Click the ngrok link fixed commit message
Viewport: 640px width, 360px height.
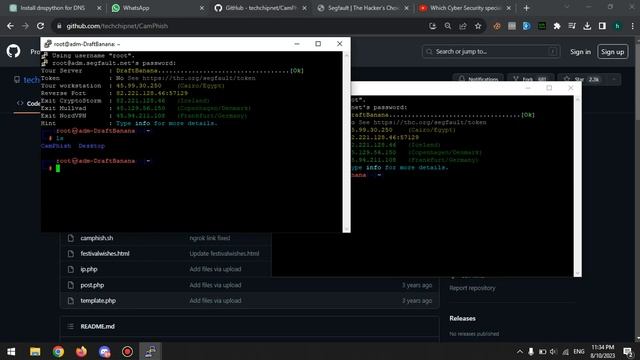tap(210, 238)
